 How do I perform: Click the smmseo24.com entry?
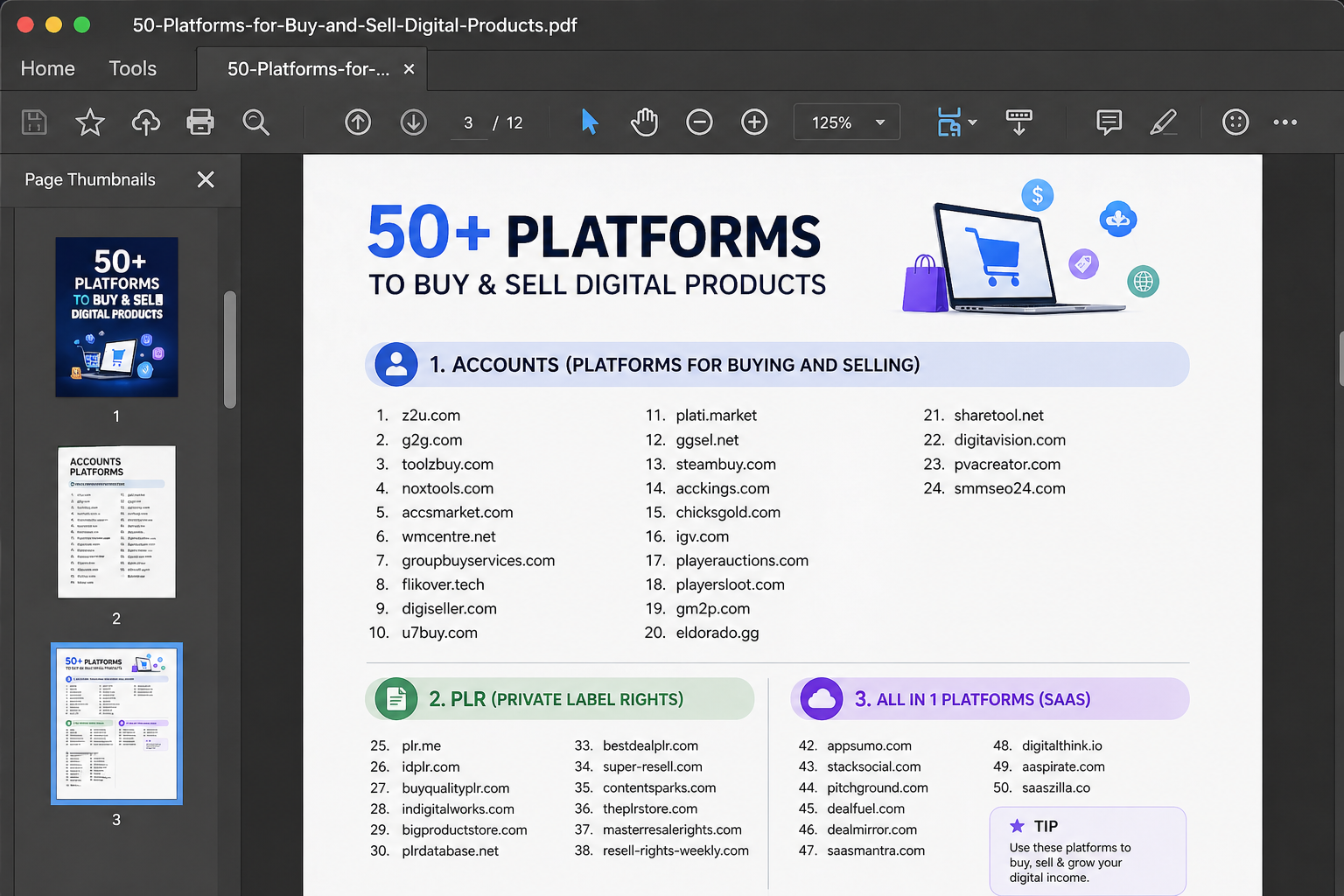point(1009,488)
